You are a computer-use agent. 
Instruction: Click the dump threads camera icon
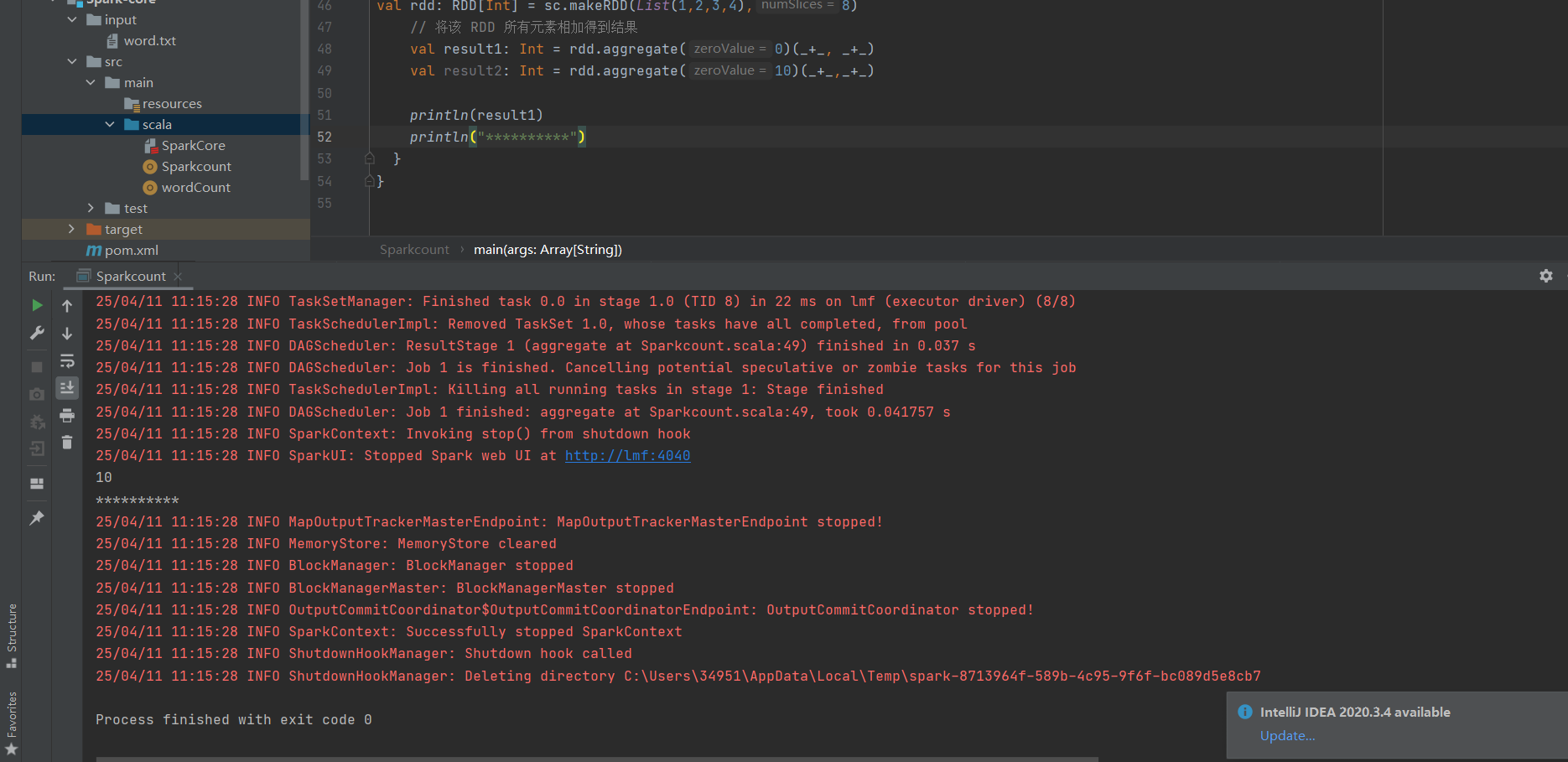click(37, 394)
